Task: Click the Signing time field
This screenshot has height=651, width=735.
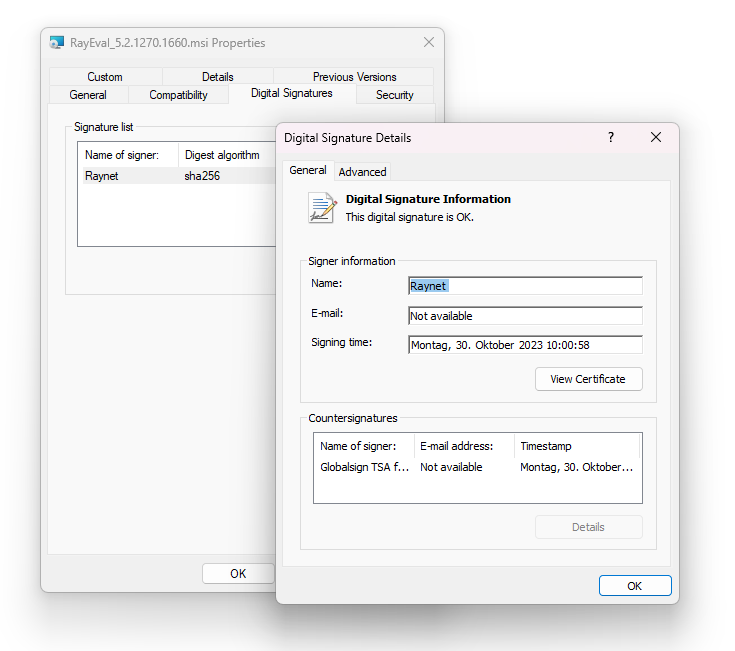Action: point(525,345)
